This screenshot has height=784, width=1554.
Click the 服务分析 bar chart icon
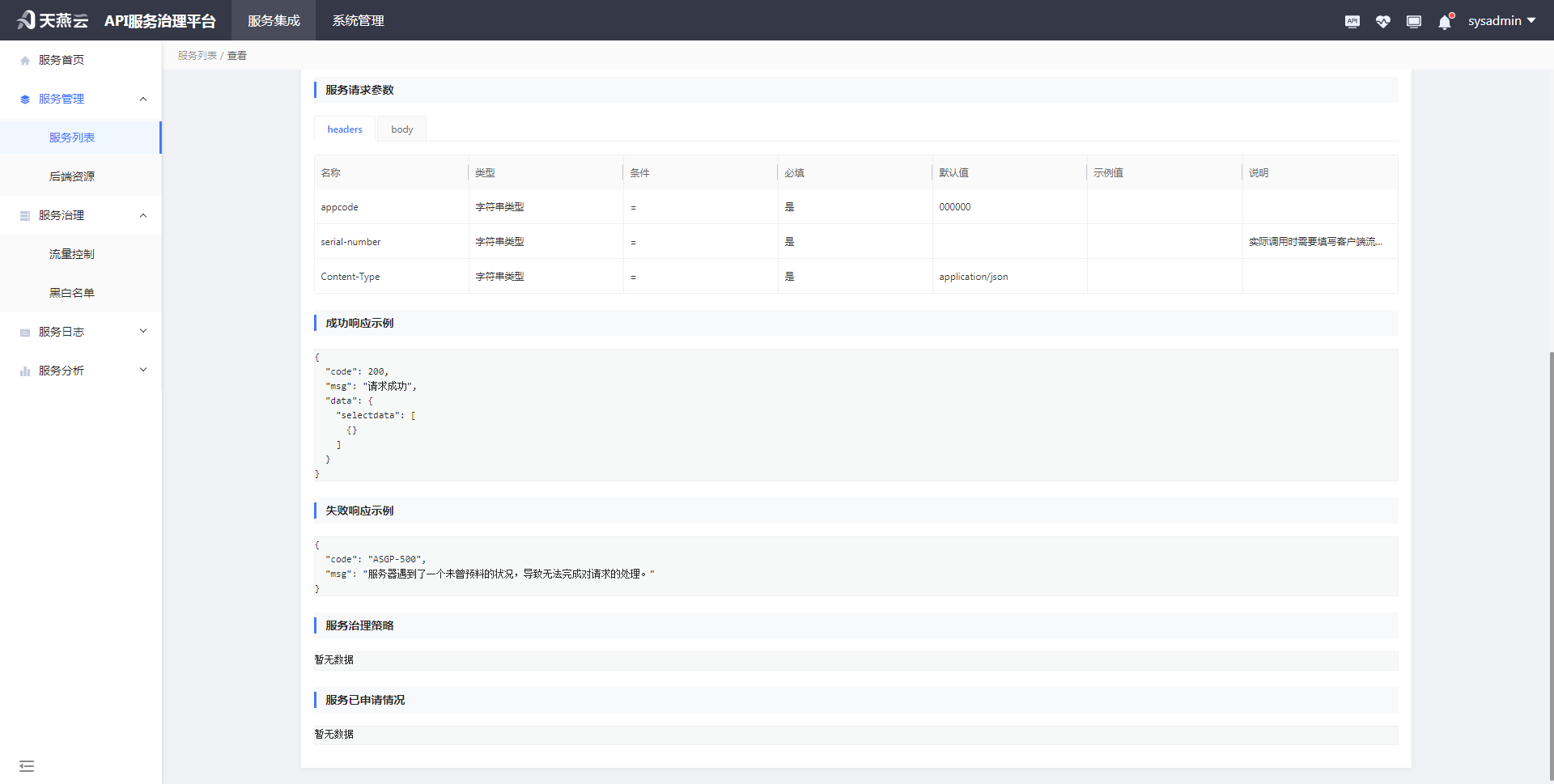pyautogui.click(x=24, y=370)
